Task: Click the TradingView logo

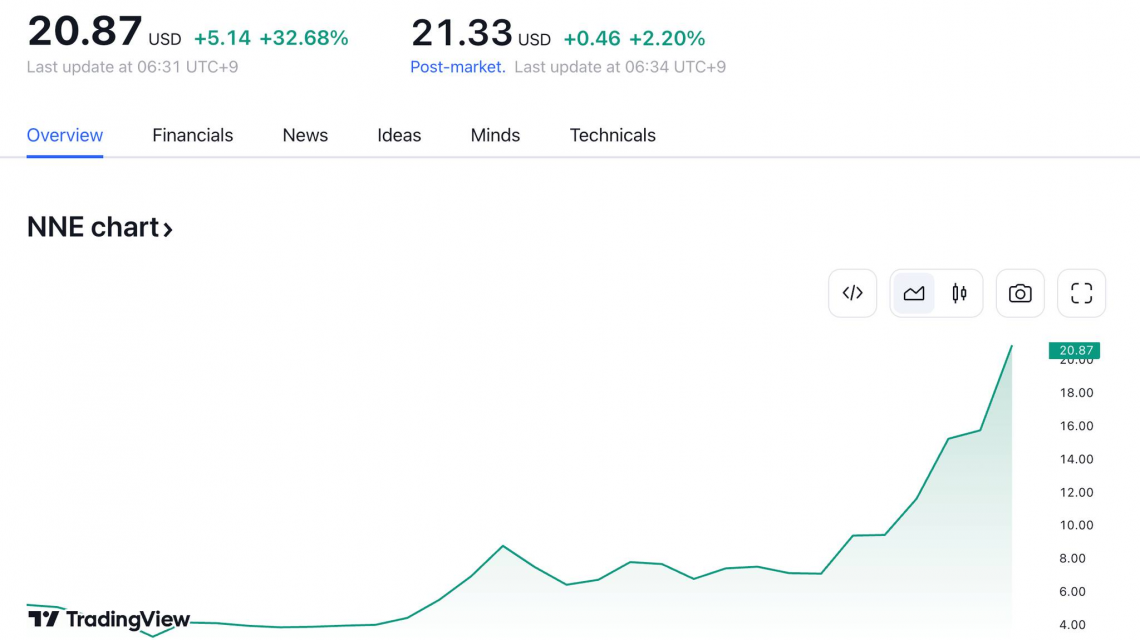Action: [x=108, y=619]
